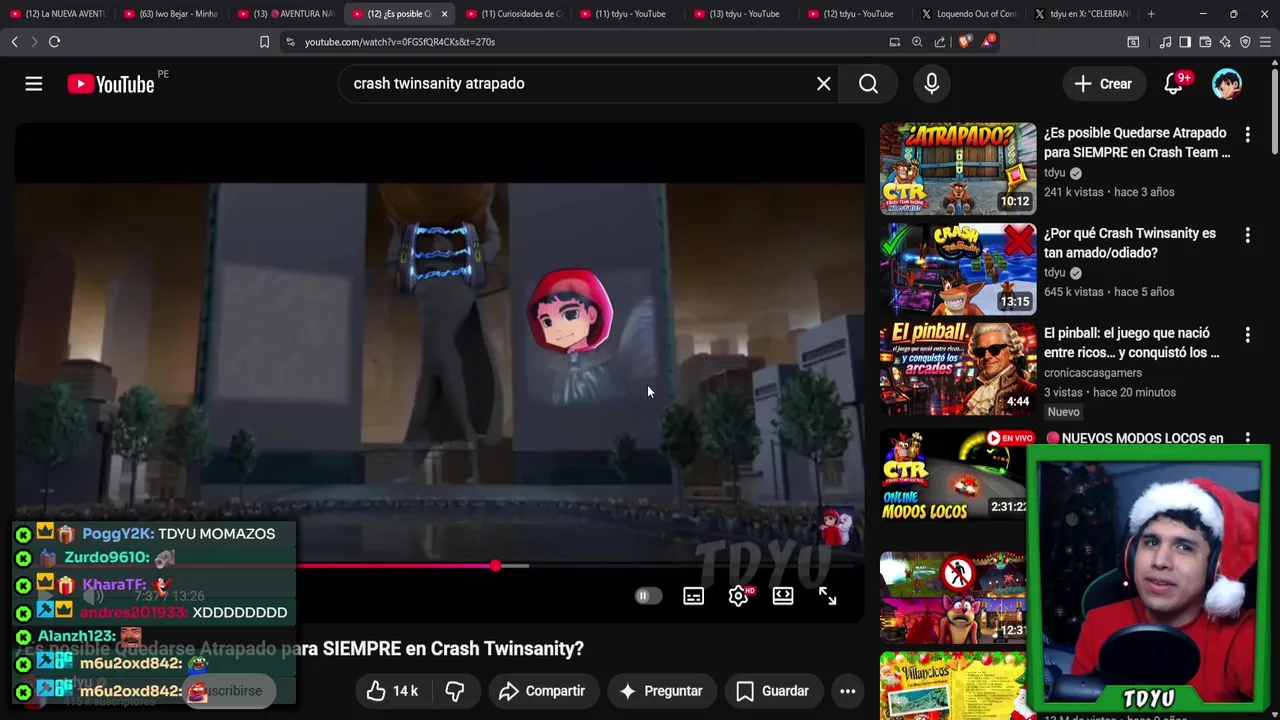Switch to the tdyu en X tab
1280x720 pixels.
[1084, 14]
